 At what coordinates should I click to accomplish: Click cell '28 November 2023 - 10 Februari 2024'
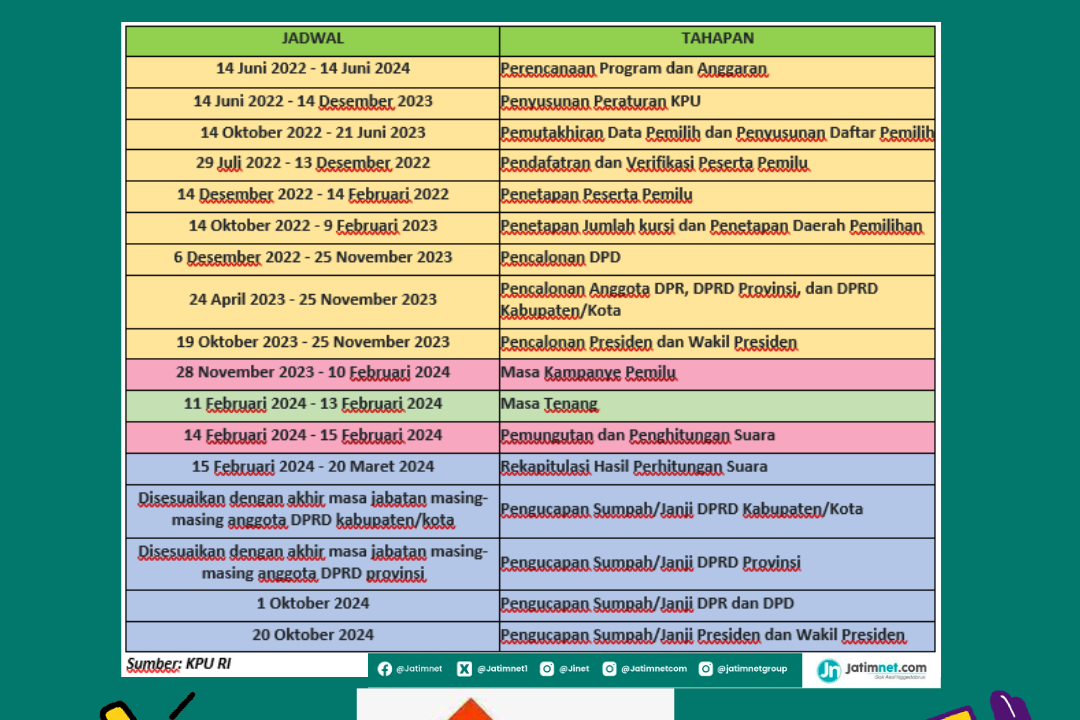click(313, 374)
